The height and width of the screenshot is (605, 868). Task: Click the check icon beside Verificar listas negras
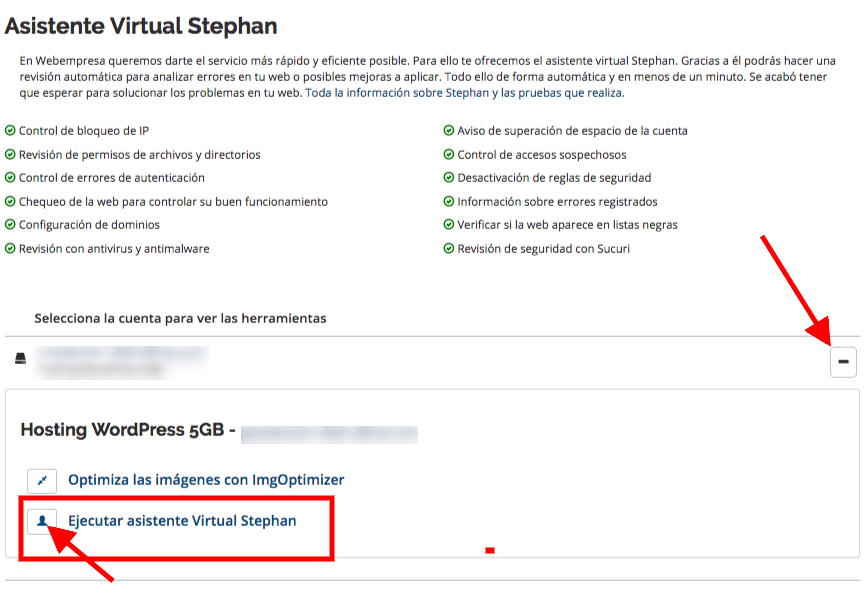click(x=451, y=225)
